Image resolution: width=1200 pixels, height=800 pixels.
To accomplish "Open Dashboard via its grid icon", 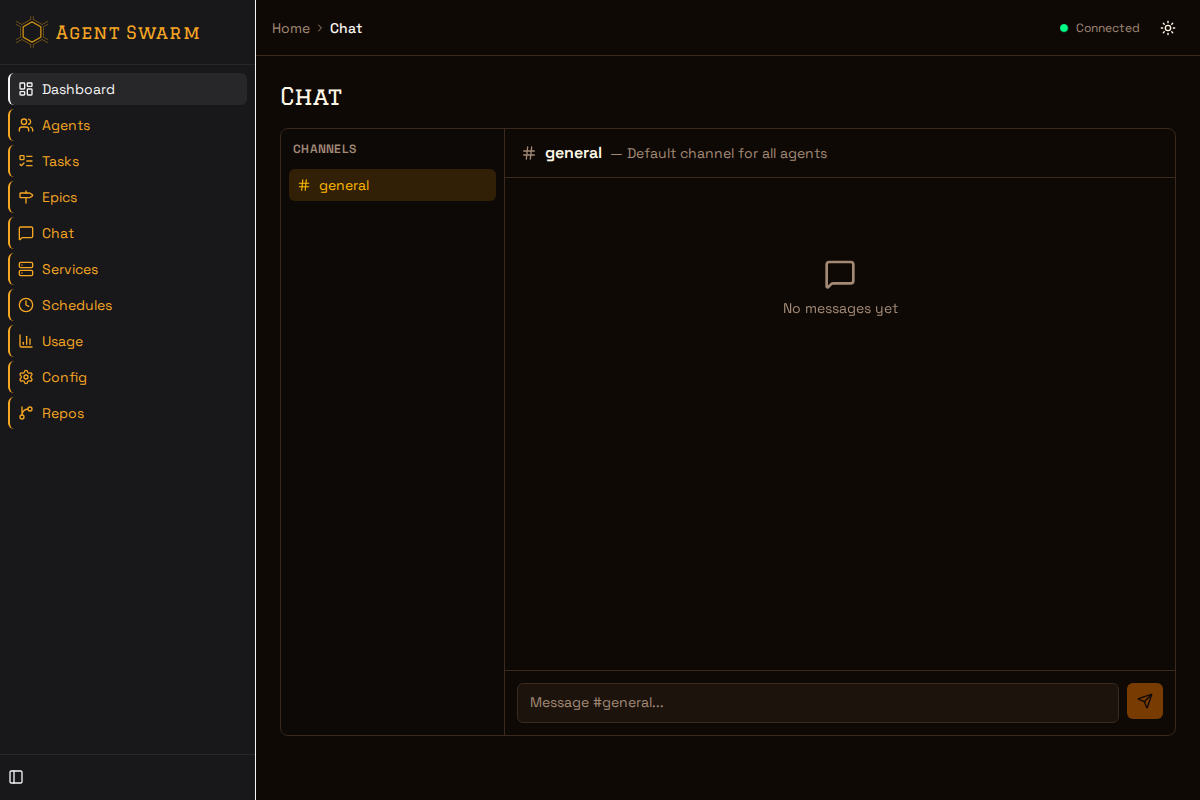I will [26, 89].
